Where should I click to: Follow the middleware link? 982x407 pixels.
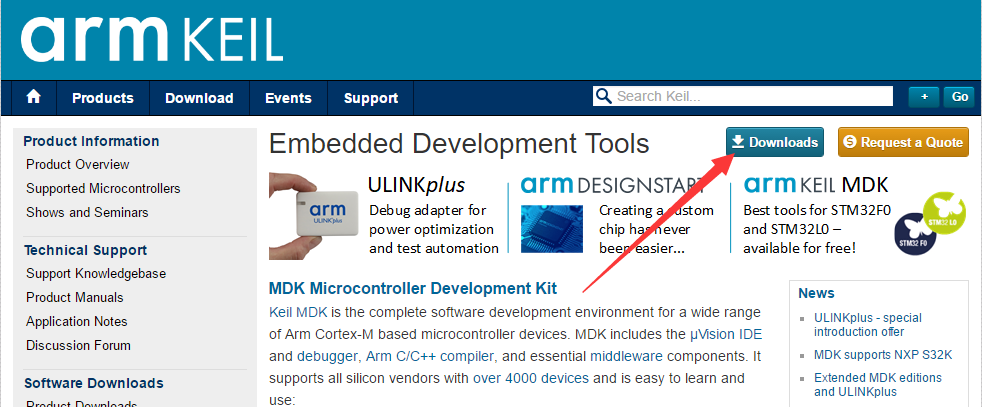click(626, 357)
